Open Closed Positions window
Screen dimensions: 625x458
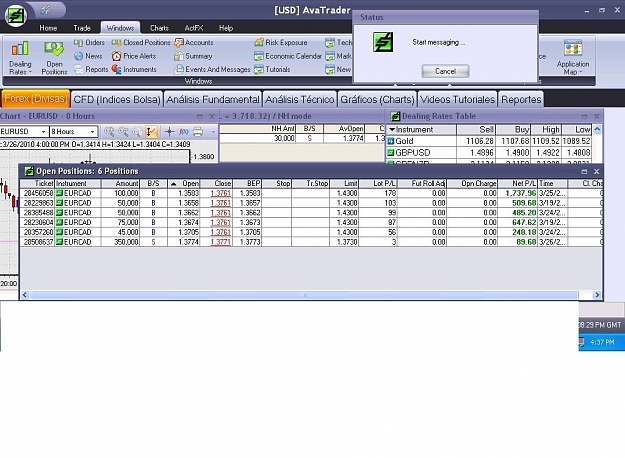[141, 43]
